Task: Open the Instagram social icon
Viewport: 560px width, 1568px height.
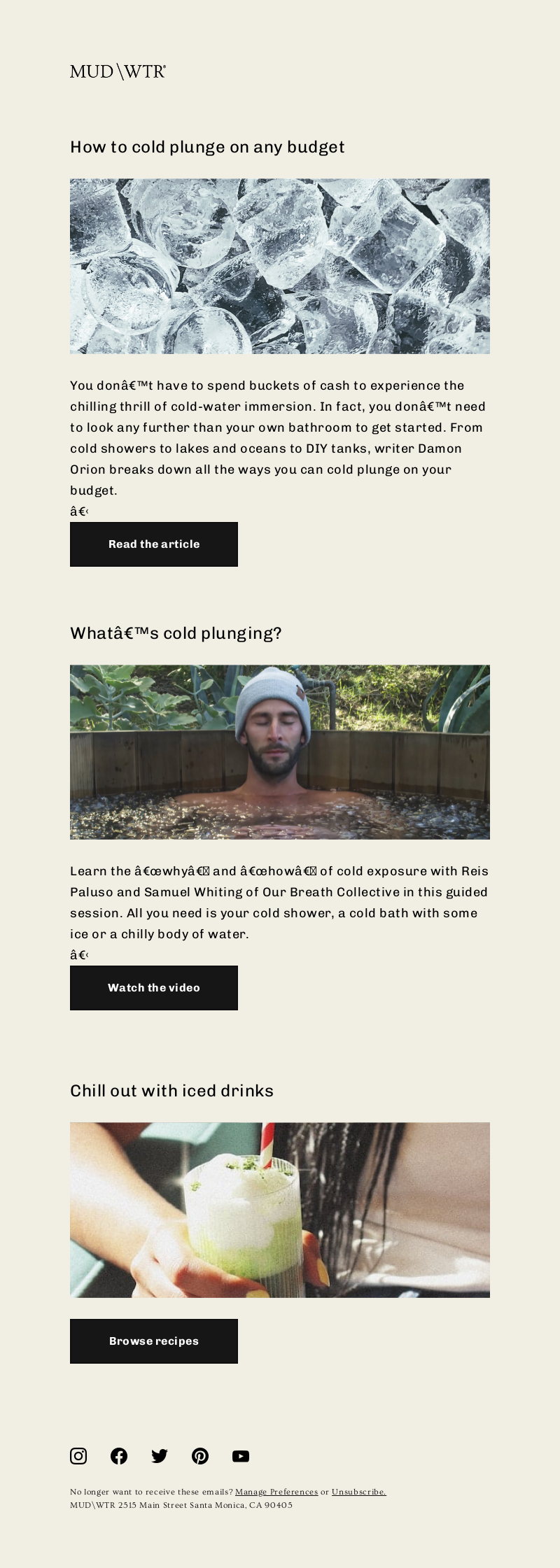Action: tap(78, 1456)
